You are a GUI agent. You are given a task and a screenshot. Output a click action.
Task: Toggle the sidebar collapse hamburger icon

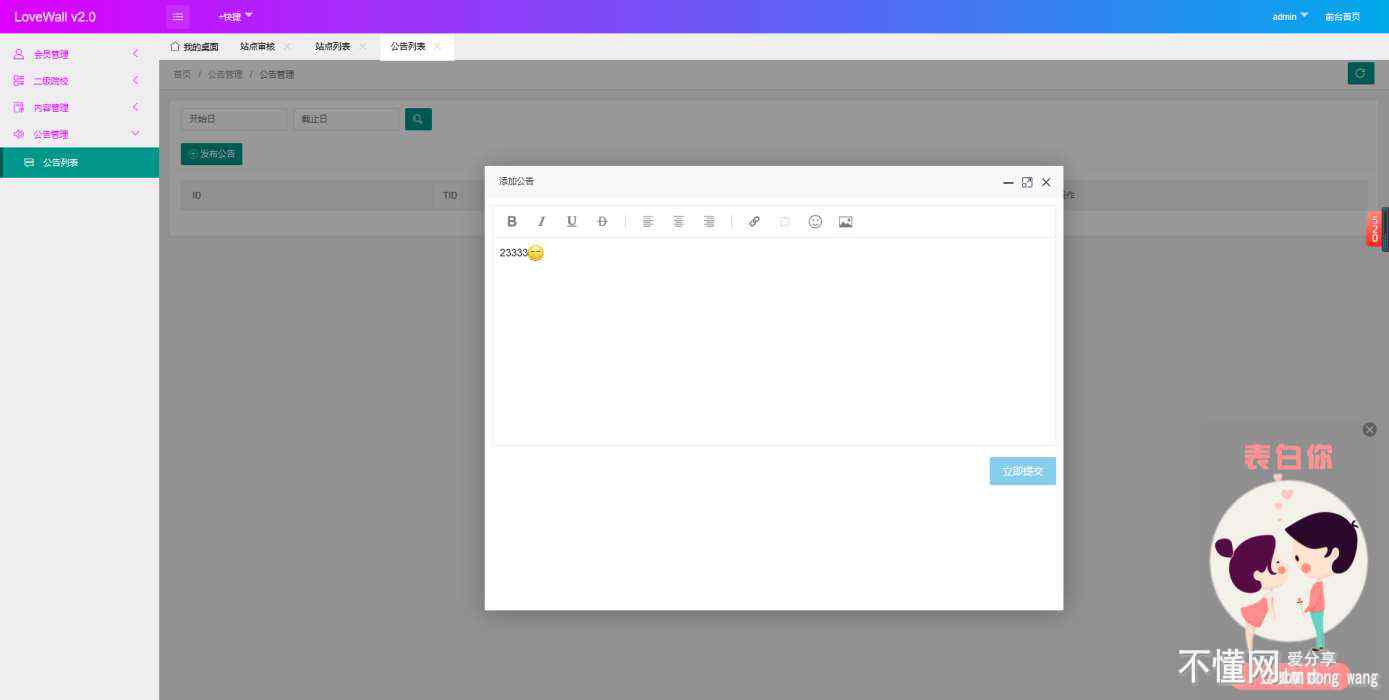pyautogui.click(x=178, y=16)
